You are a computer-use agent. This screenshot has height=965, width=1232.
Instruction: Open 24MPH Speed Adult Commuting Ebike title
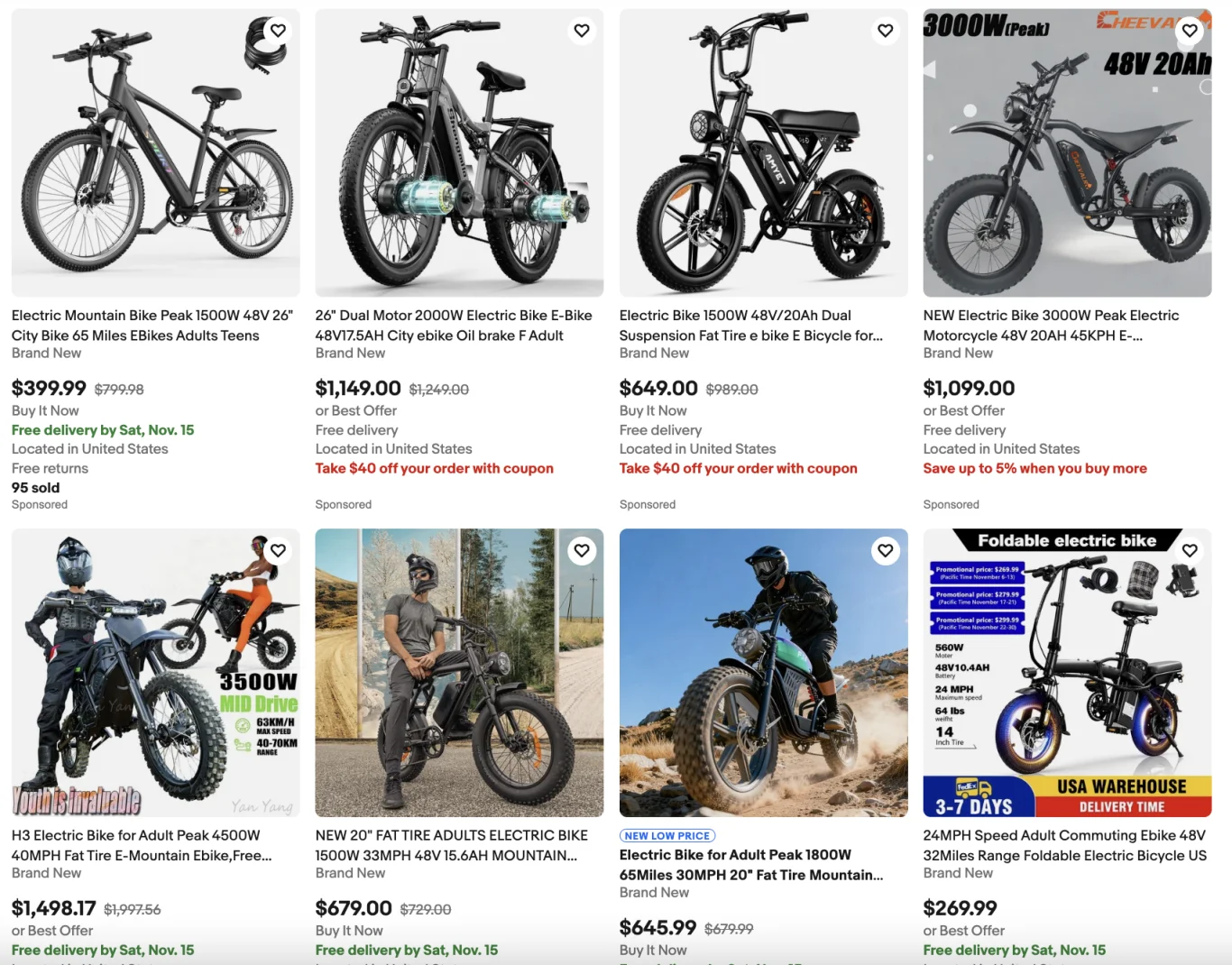click(1064, 845)
